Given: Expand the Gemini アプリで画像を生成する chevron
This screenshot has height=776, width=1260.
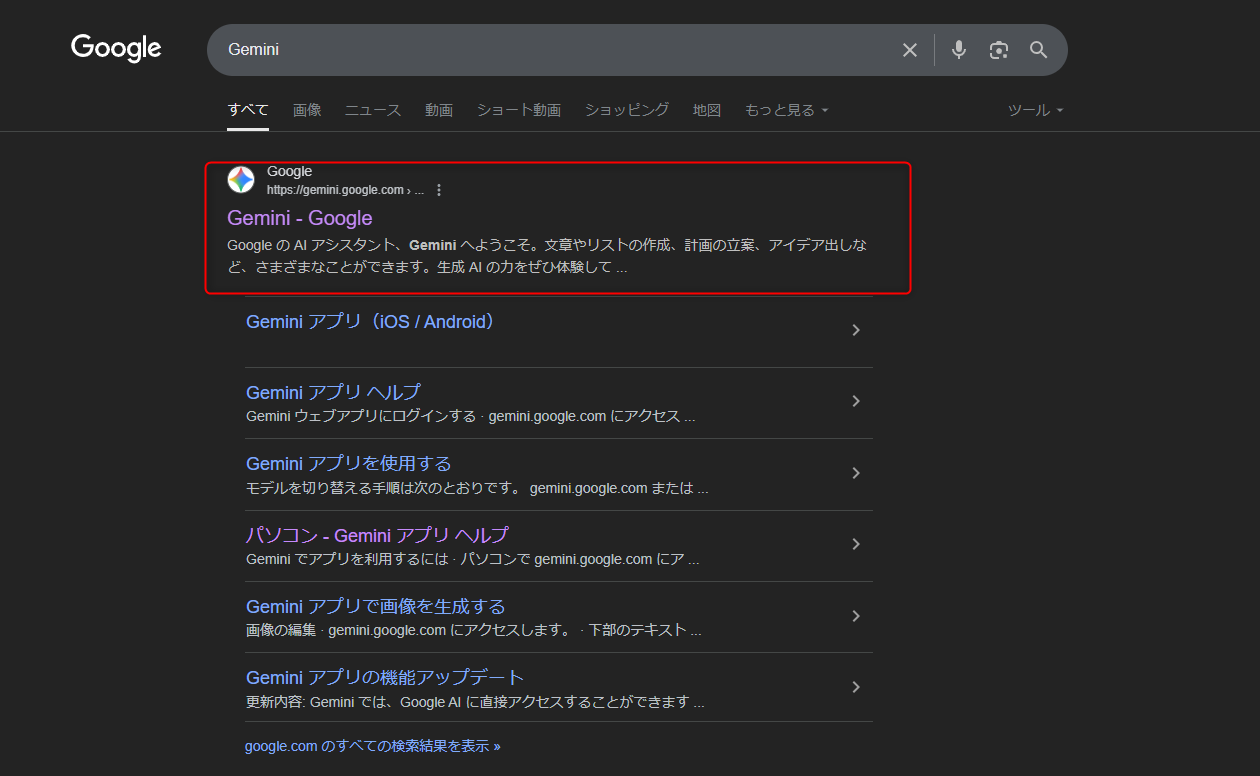Looking at the screenshot, I should pyautogui.click(x=856, y=616).
